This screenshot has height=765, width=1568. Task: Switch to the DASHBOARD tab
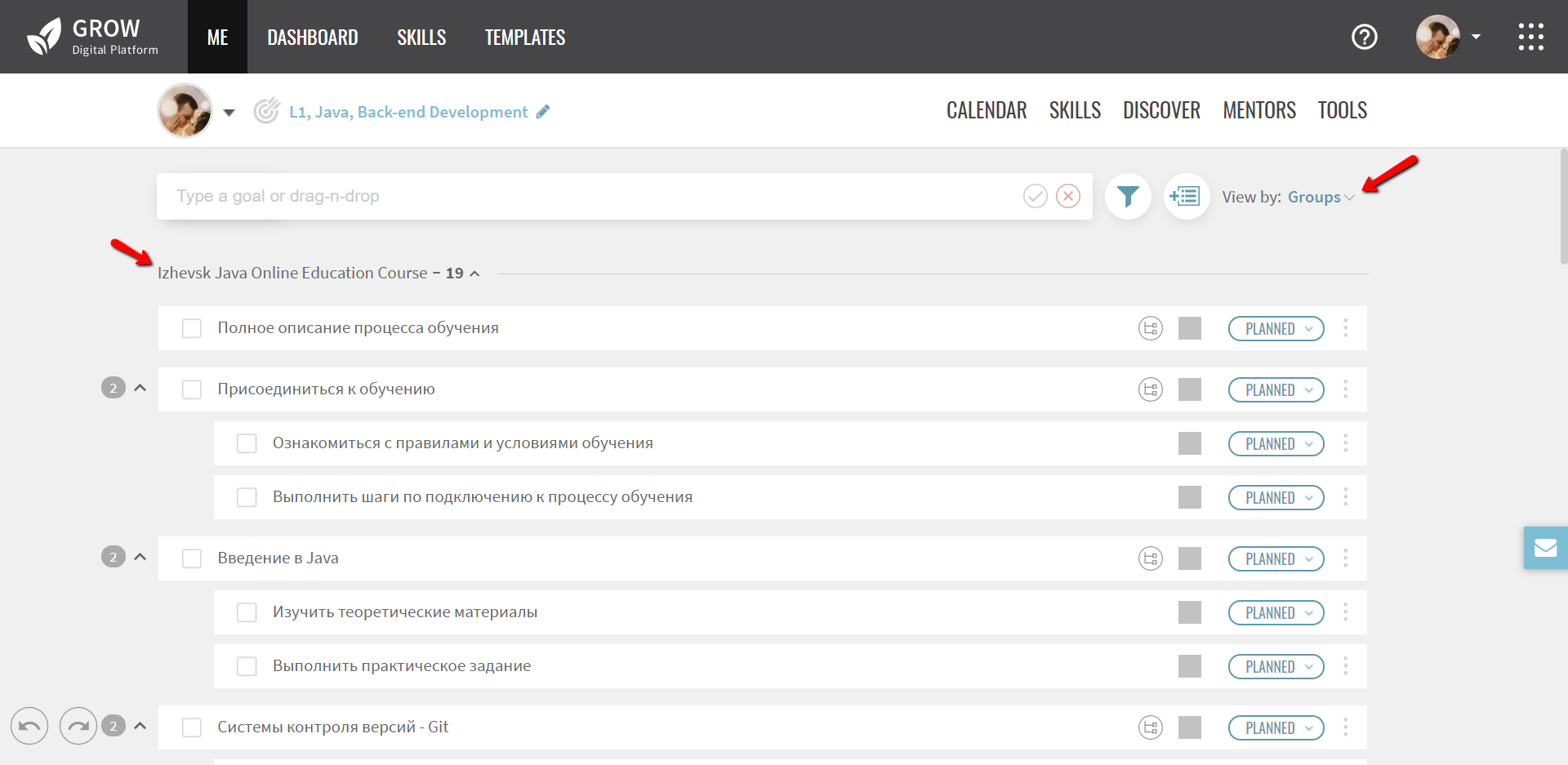[312, 38]
